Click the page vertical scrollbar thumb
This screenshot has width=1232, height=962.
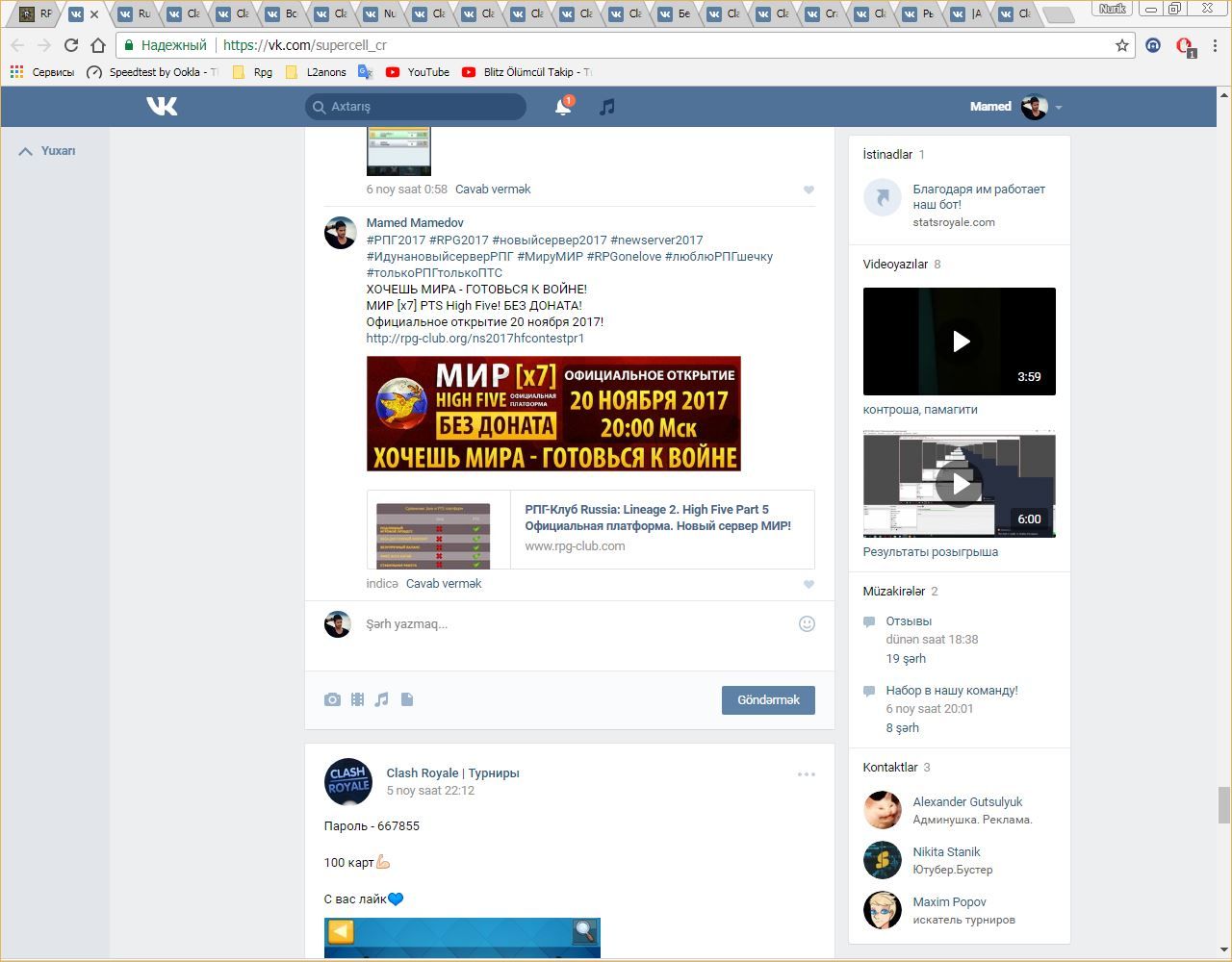1224,805
